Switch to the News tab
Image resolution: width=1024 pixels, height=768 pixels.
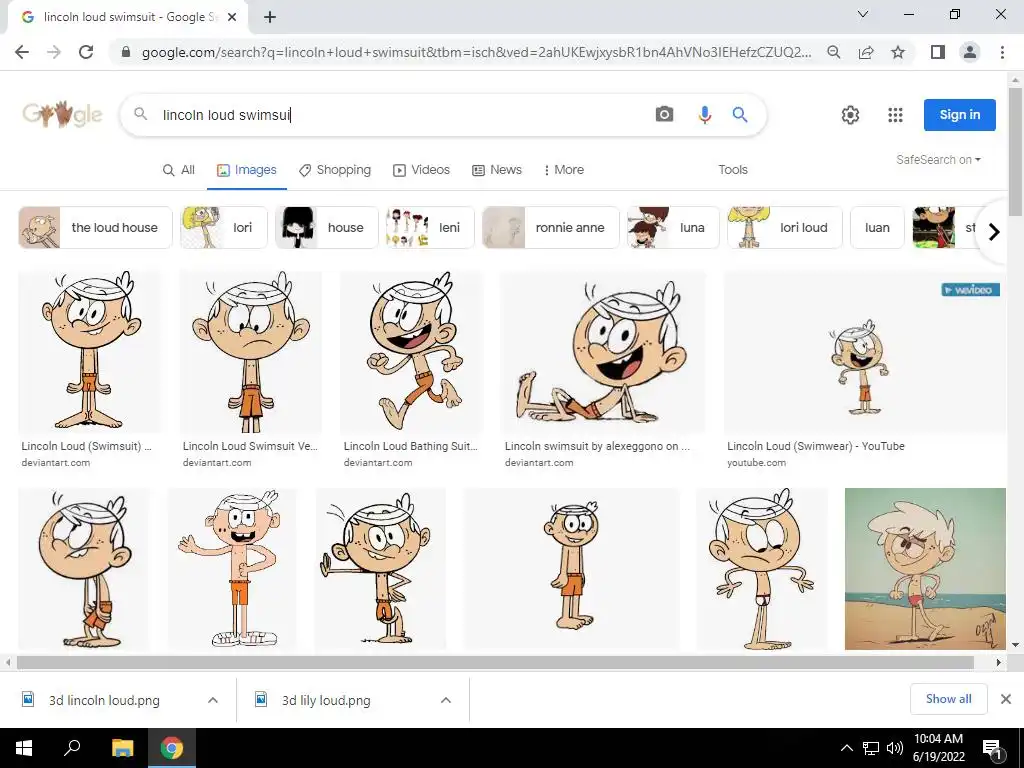click(497, 170)
